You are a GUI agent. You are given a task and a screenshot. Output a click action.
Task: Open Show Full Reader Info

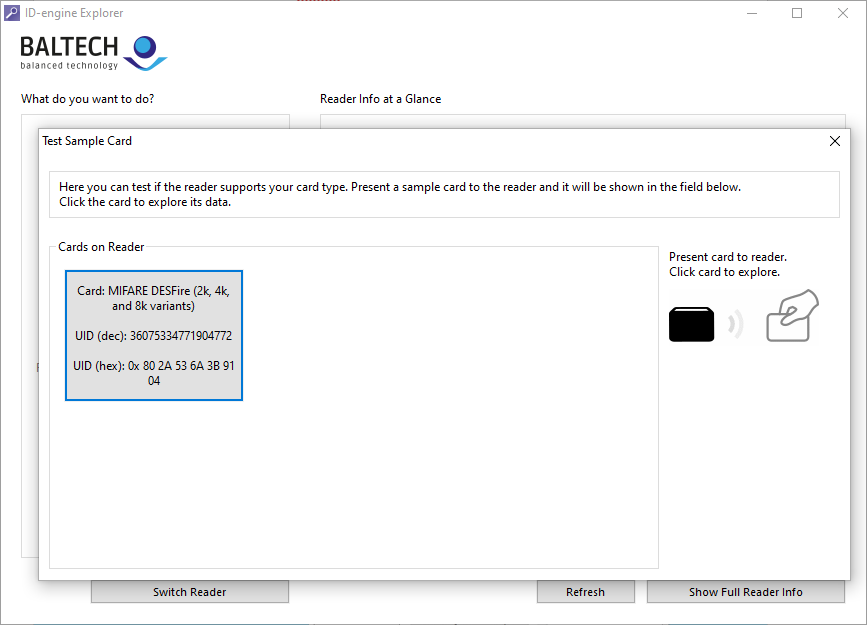point(745,591)
